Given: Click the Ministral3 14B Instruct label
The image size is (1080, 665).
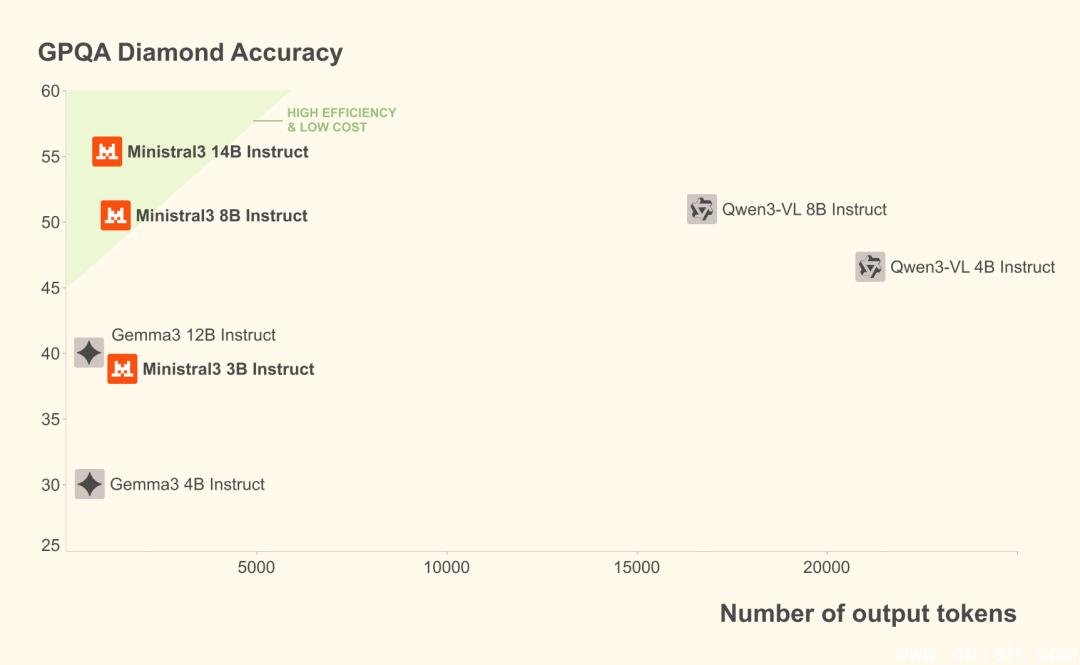Looking at the screenshot, I should tap(218, 152).
